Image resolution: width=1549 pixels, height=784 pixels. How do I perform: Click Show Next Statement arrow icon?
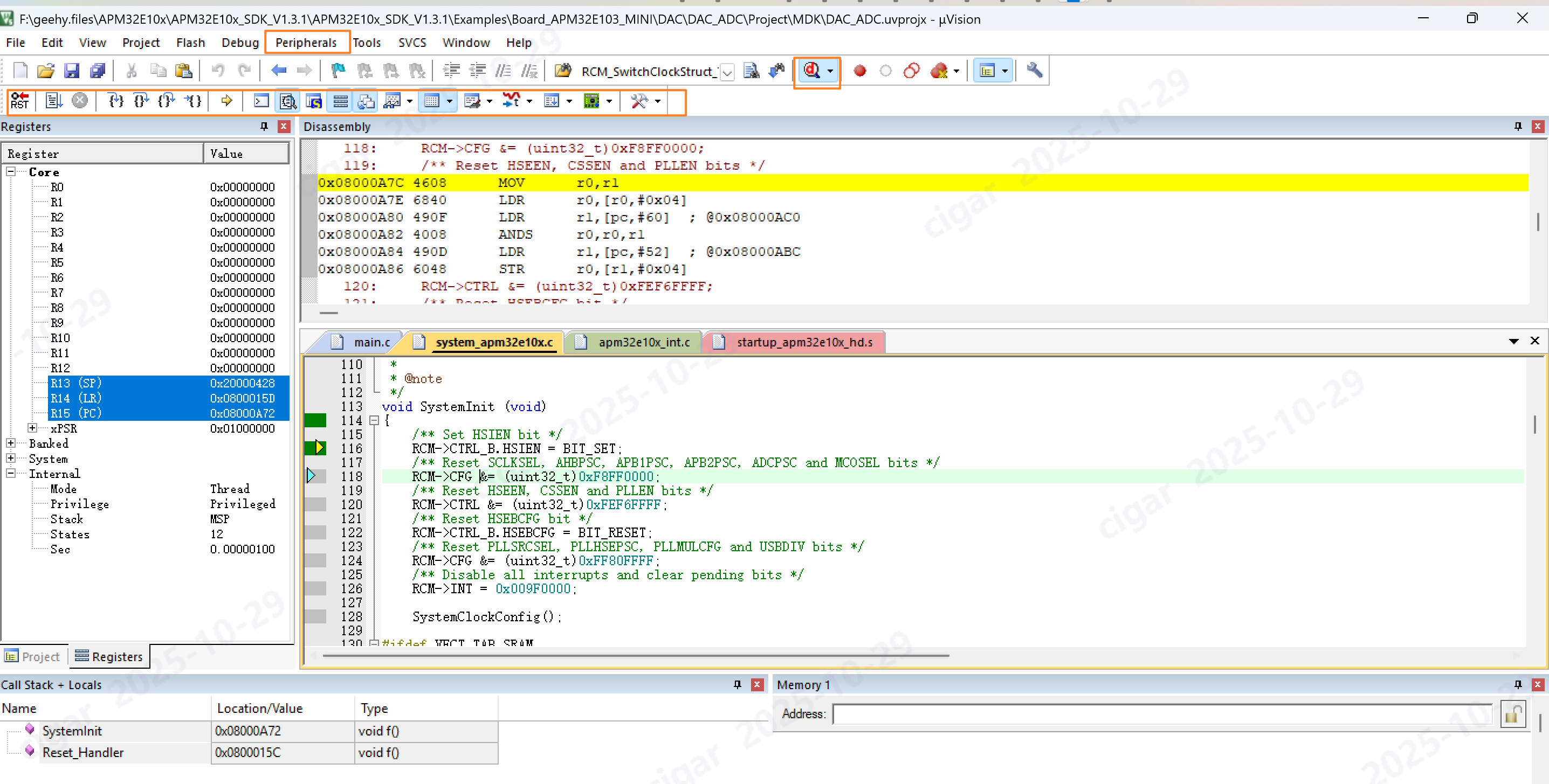pyautogui.click(x=226, y=101)
